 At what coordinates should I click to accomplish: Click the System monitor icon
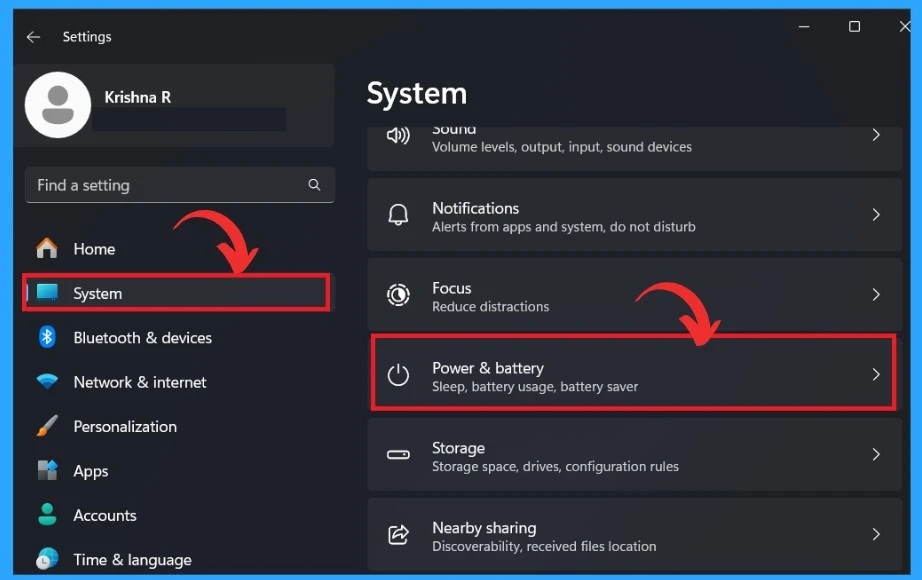point(47,292)
